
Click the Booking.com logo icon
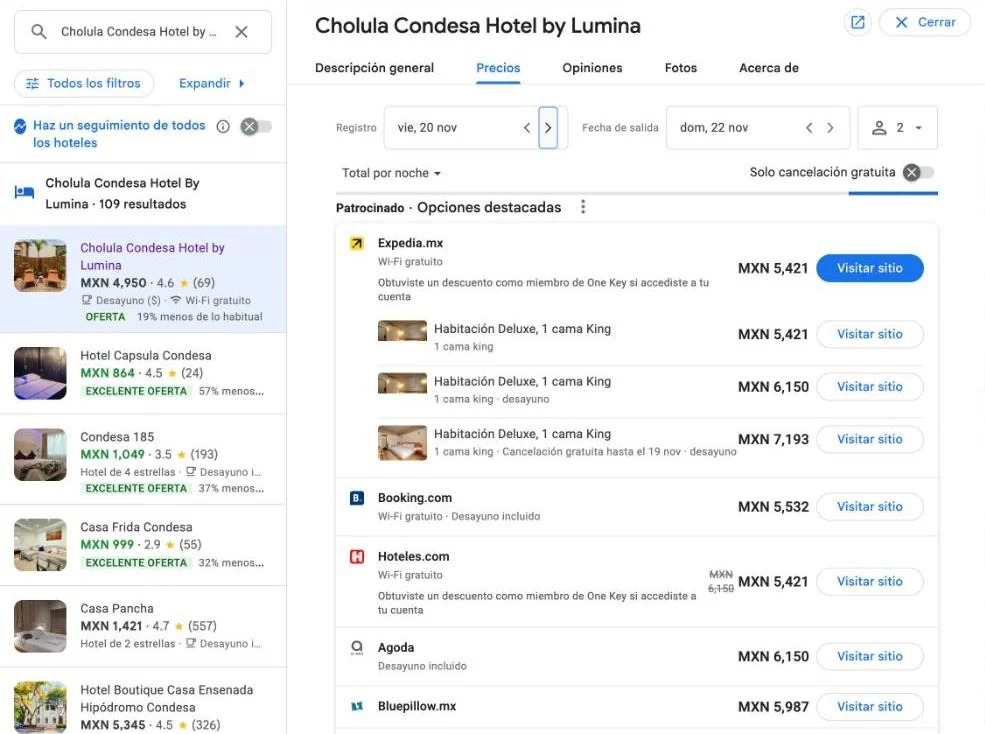point(357,498)
